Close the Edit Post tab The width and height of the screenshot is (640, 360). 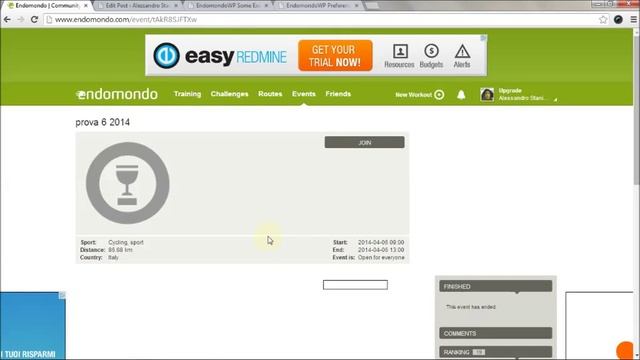(x=176, y=6)
